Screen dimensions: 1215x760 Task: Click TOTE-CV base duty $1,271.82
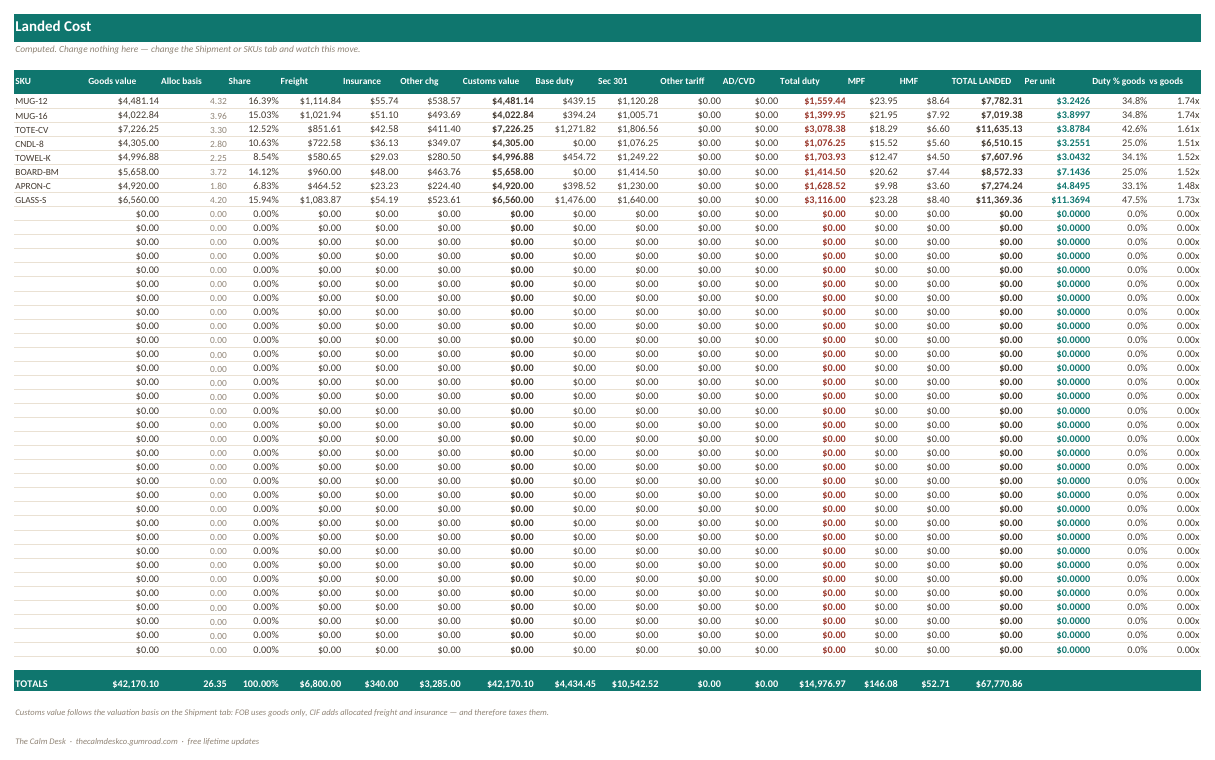pyautogui.click(x=574, y=129)
